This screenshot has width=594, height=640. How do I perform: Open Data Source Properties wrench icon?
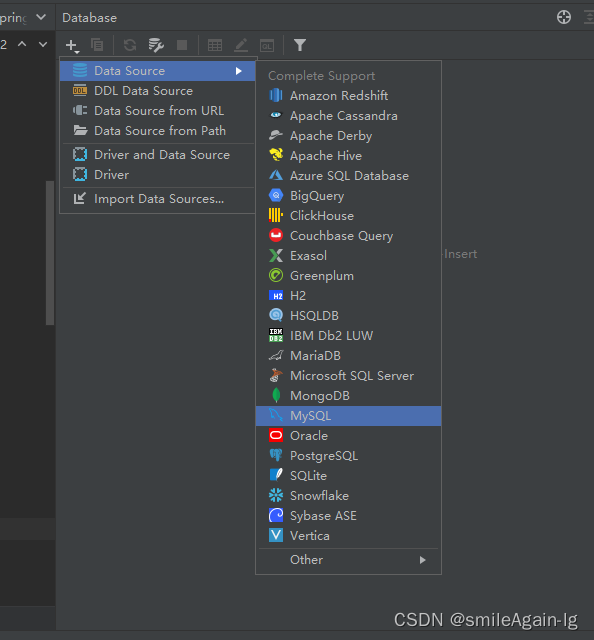(156, 45)
